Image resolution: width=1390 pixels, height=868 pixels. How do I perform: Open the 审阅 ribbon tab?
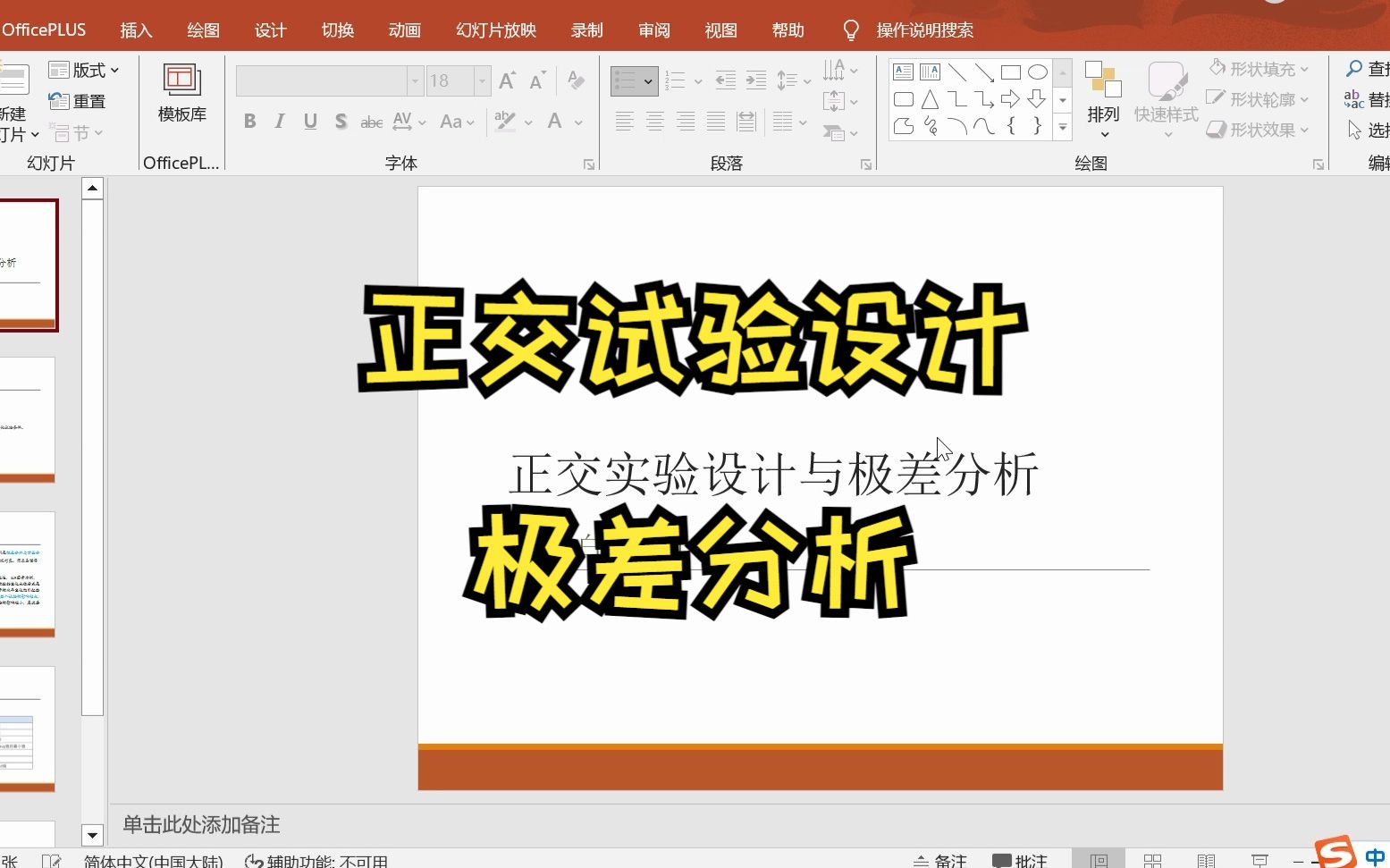654,30
